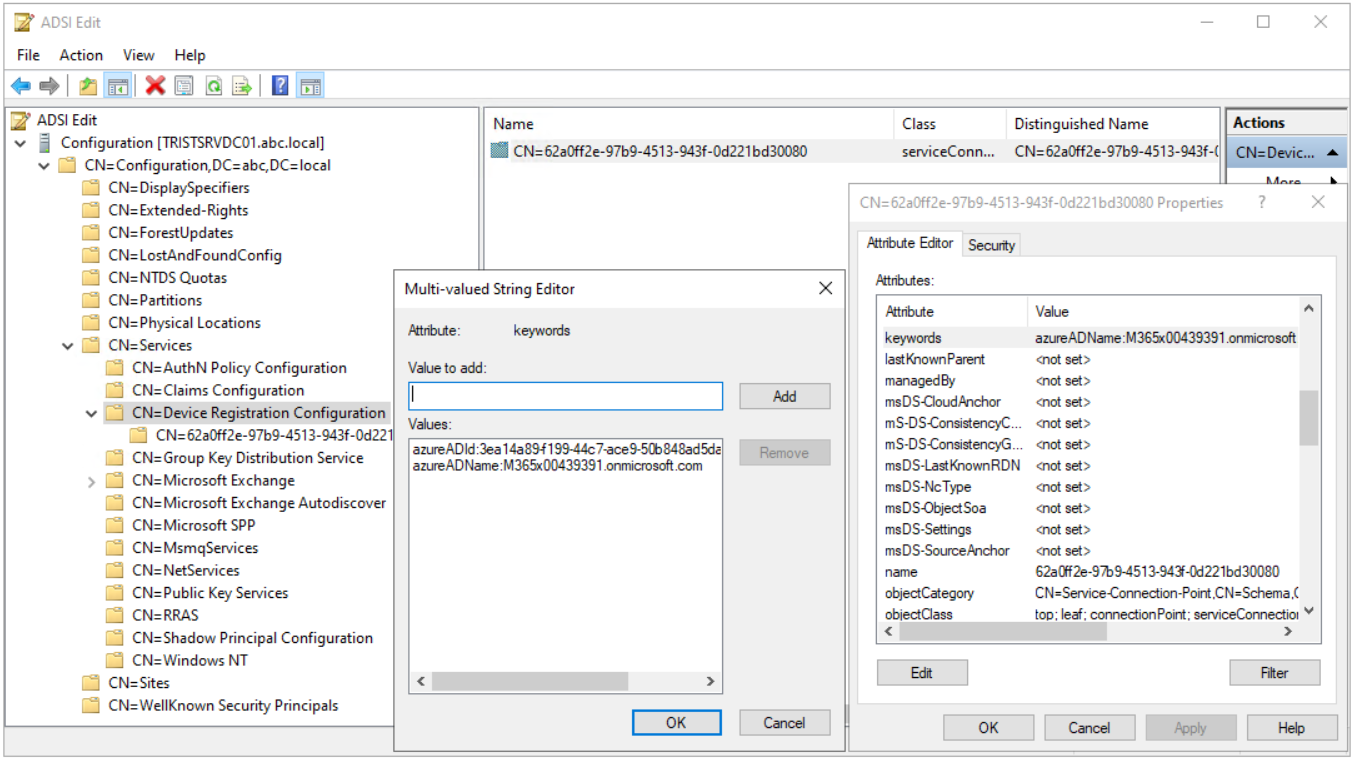Image resolution: width=1355 pixels, height=760 pixels.
Task: Click the blue Help toolbar icon
Action: (x=281, y=86)
